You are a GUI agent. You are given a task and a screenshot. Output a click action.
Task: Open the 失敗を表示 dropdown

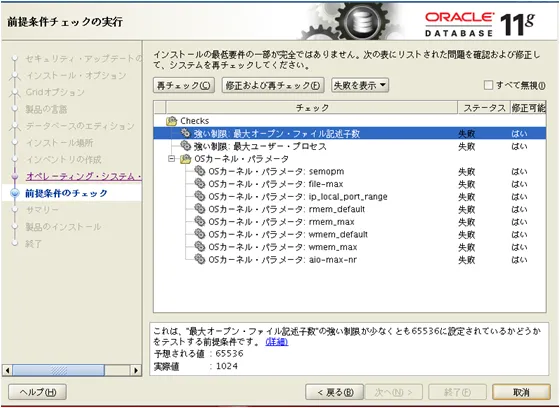(x=360, y=85)
